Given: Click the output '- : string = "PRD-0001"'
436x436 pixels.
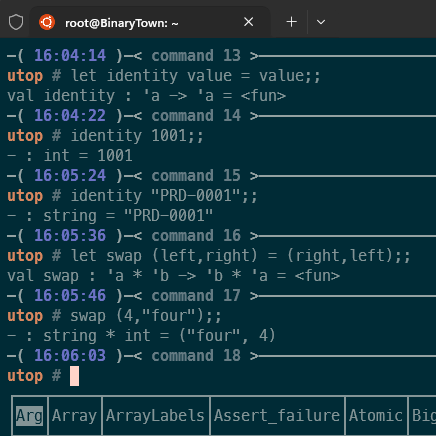Looking at the screenshot, I should (x=110, y=216).
